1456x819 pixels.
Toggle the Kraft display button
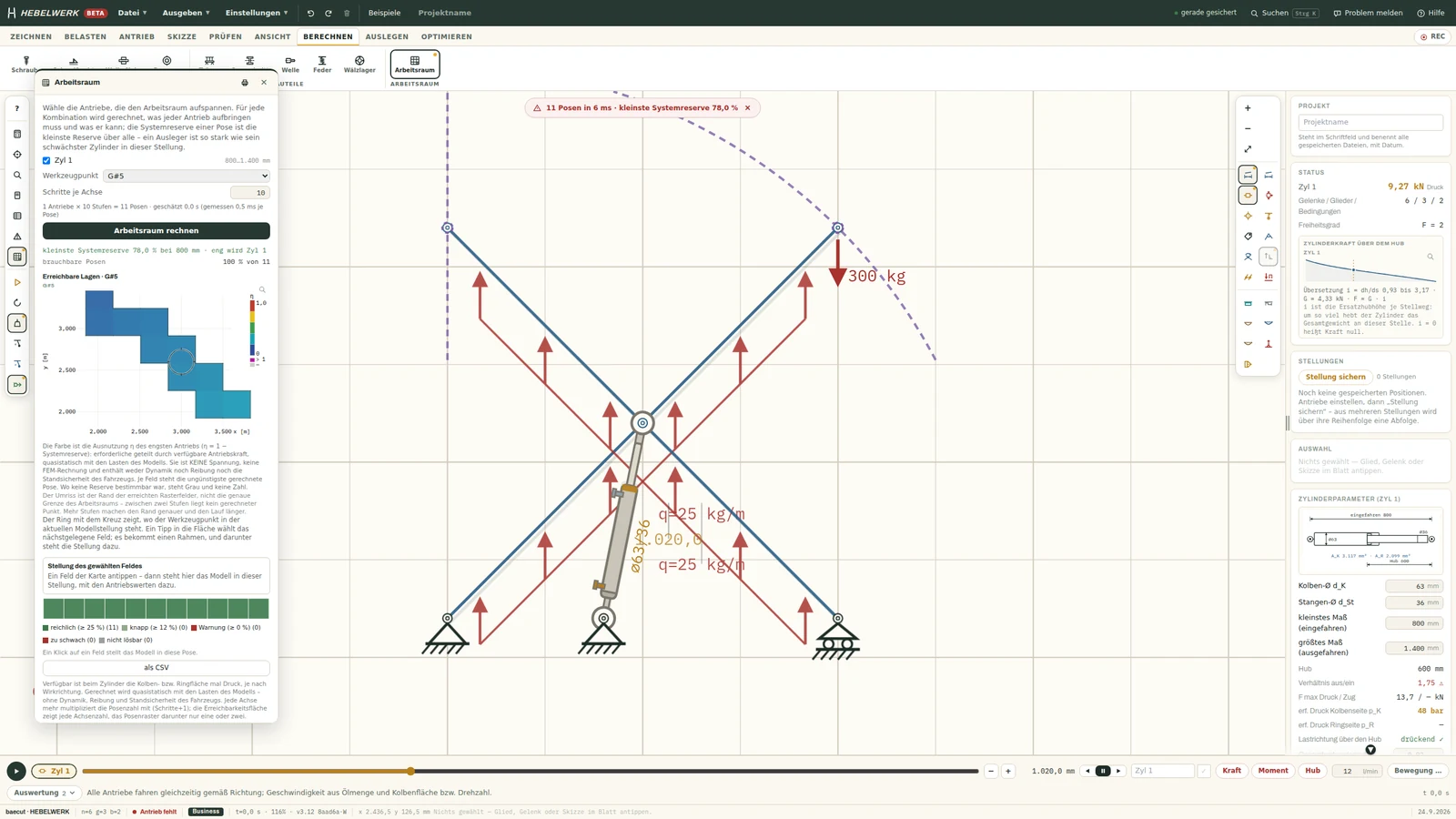pyautogui.click(x=1231, y=771)
